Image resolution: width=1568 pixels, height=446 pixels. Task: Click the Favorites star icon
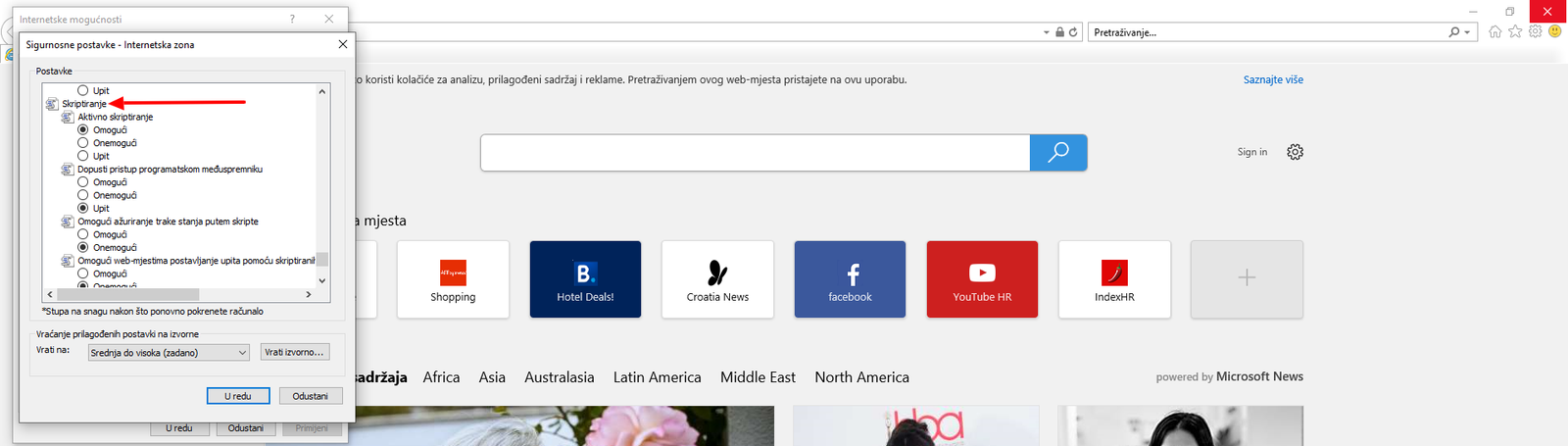pyautogui.click(x=1515, y=31)
